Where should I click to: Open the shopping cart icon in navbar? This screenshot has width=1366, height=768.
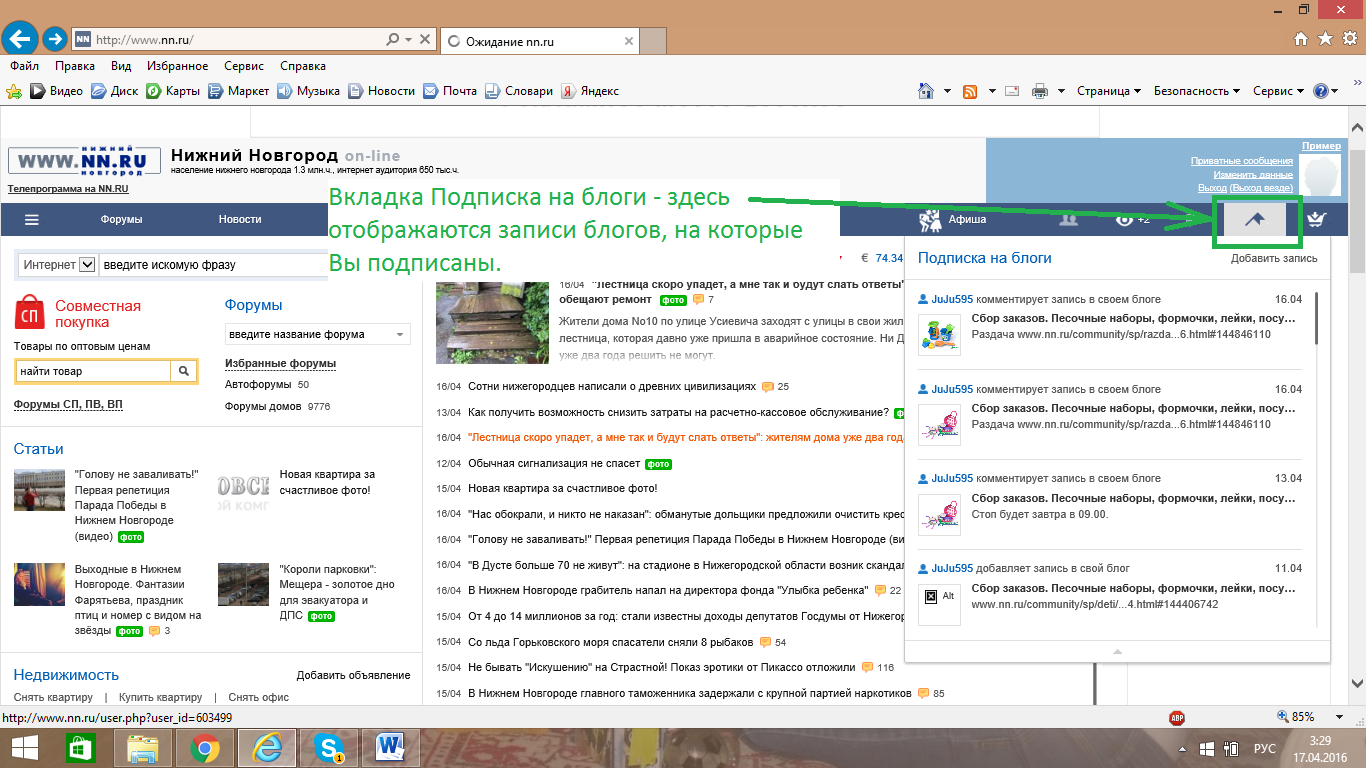pyautogui.click(x=1317, y=219)
